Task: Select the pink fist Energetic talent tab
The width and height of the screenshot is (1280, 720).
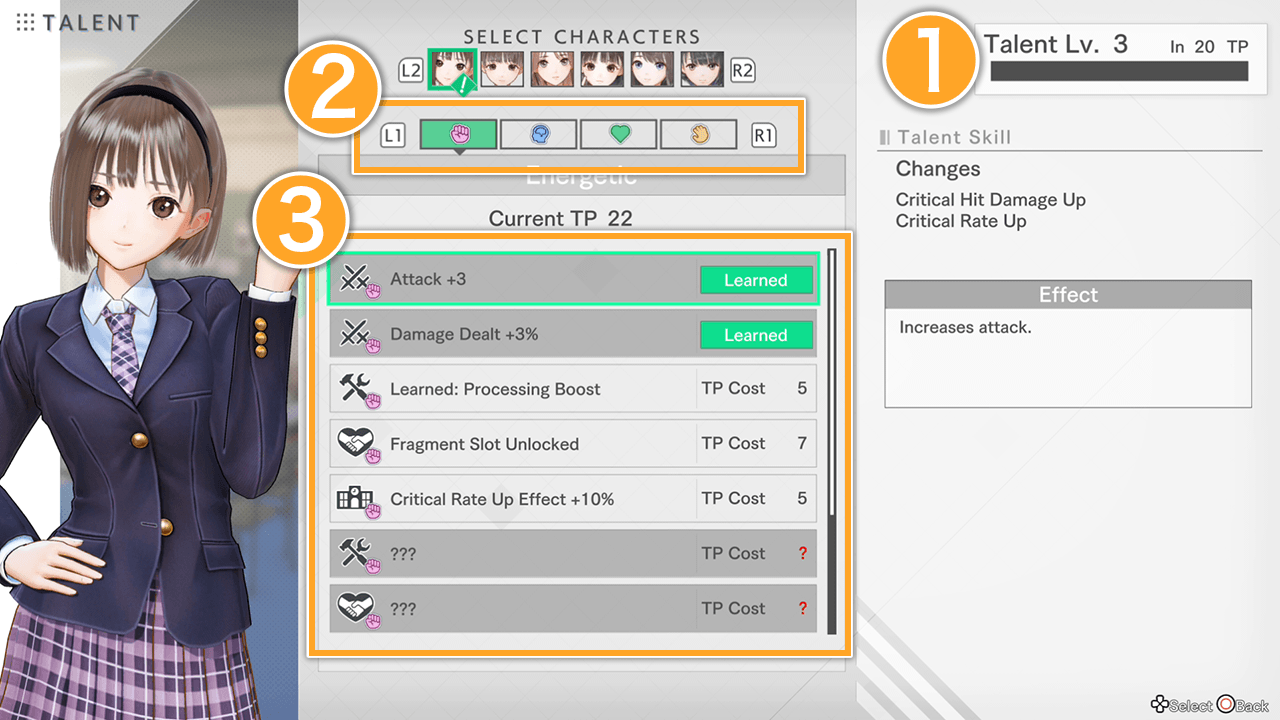Action: (458, 134)
